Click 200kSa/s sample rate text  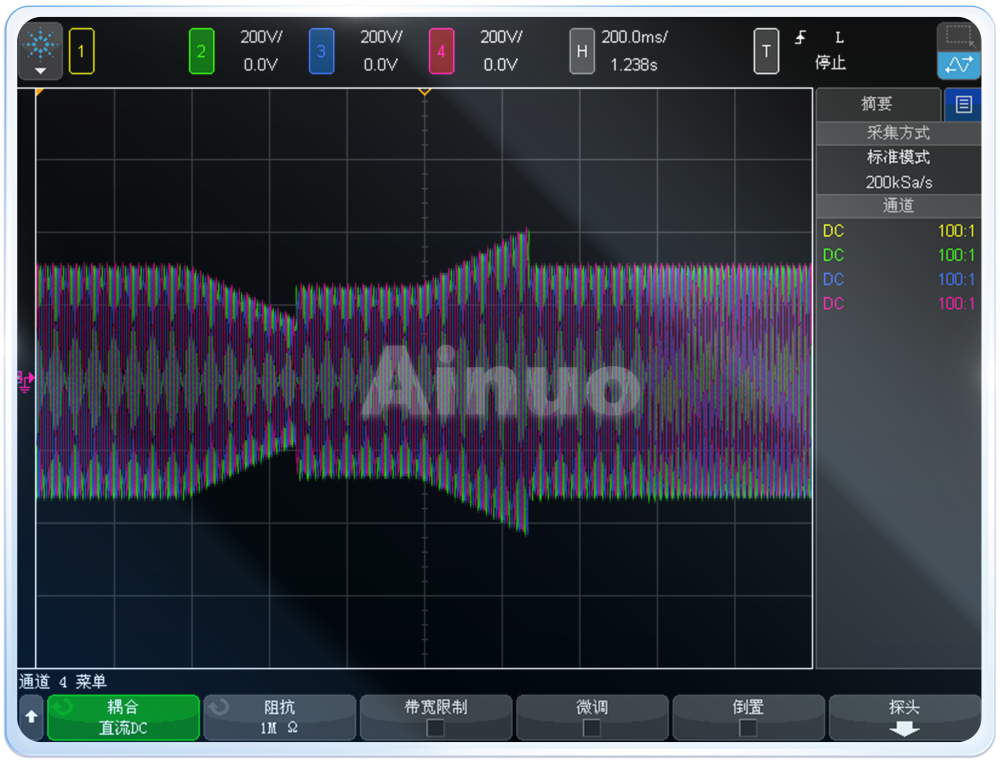[x=899, y=182]
